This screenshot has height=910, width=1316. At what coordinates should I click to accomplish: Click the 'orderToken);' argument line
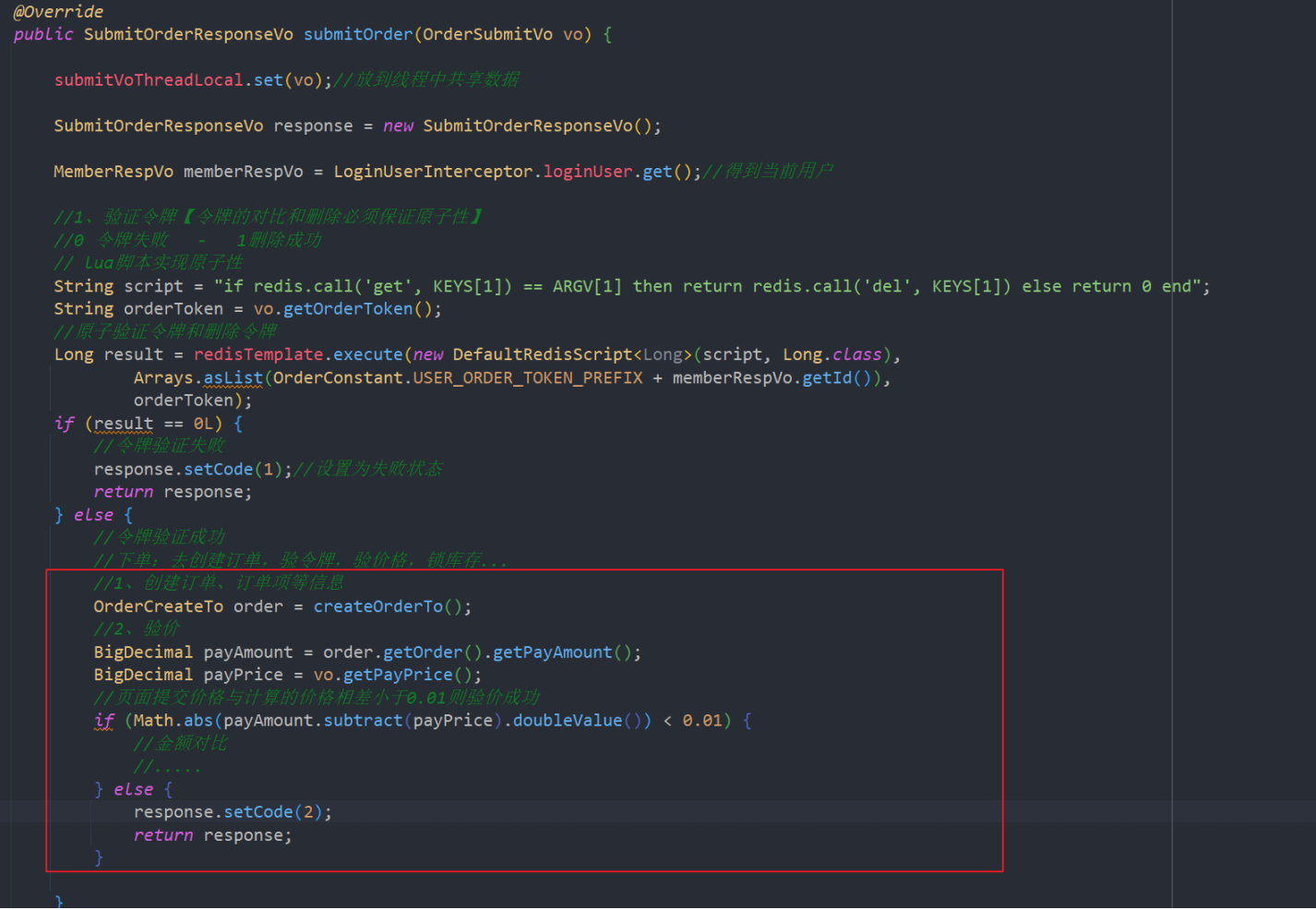(x=193, y=401)
